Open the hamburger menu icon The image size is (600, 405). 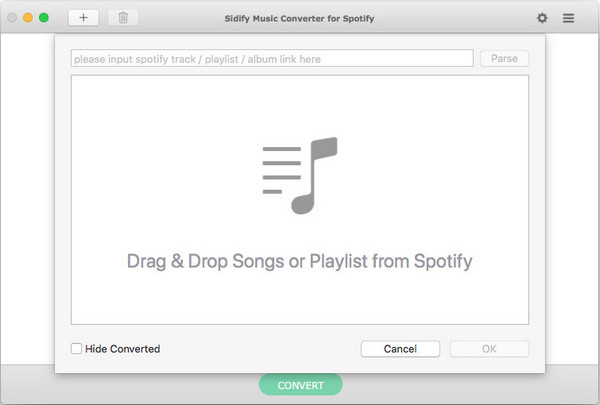568,18
